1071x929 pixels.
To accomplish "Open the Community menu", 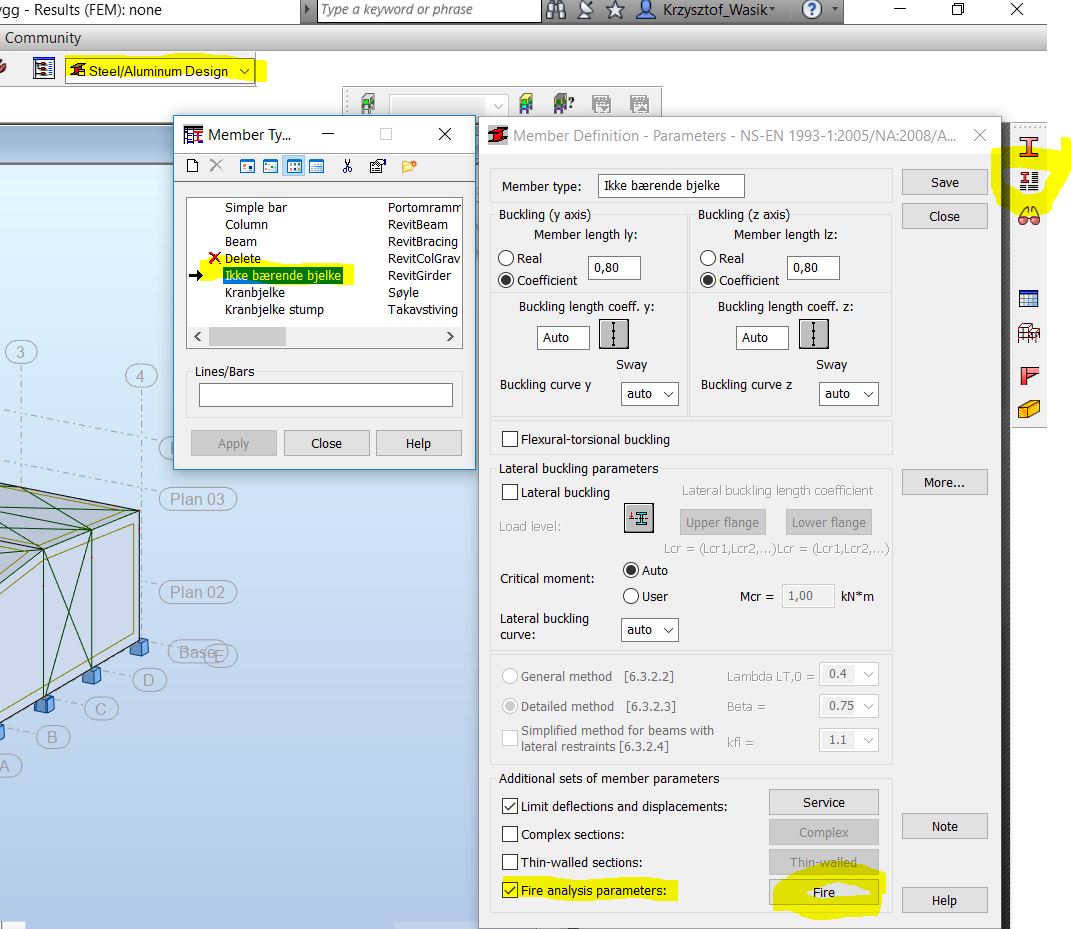I will tap(41, 37).
